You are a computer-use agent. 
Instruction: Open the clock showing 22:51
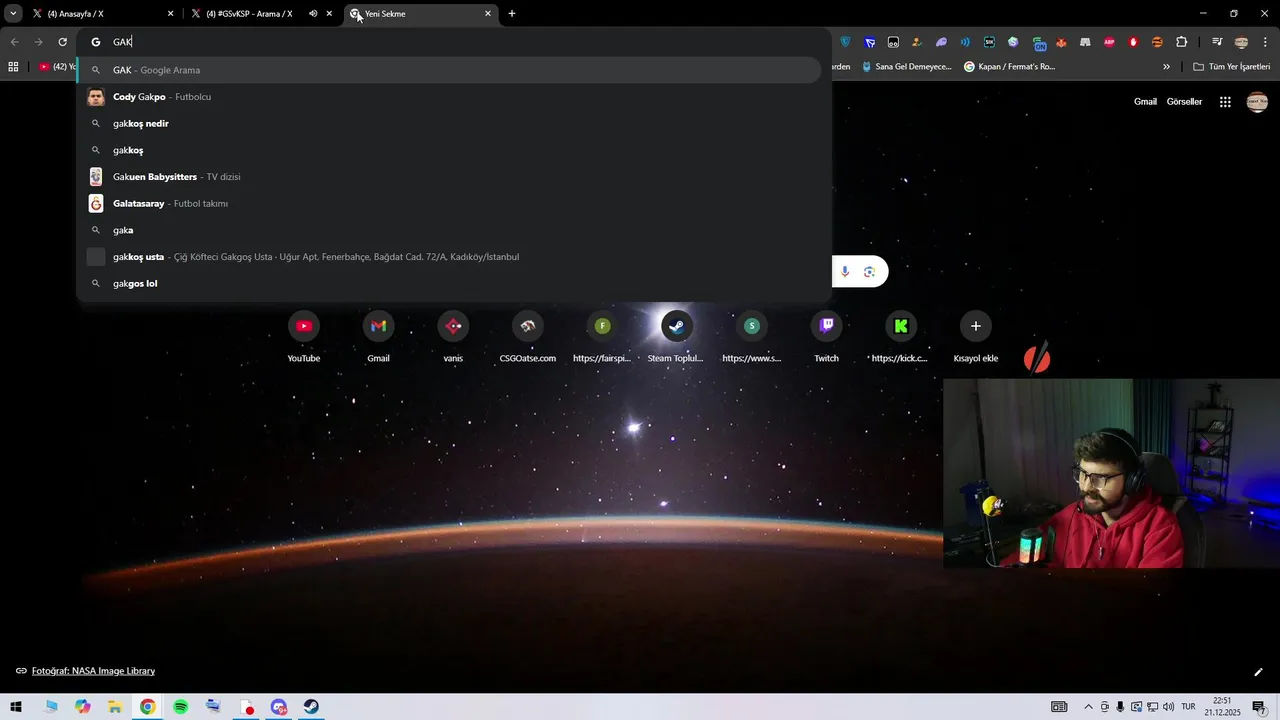pyautogui.click(x=1222, y=707)
